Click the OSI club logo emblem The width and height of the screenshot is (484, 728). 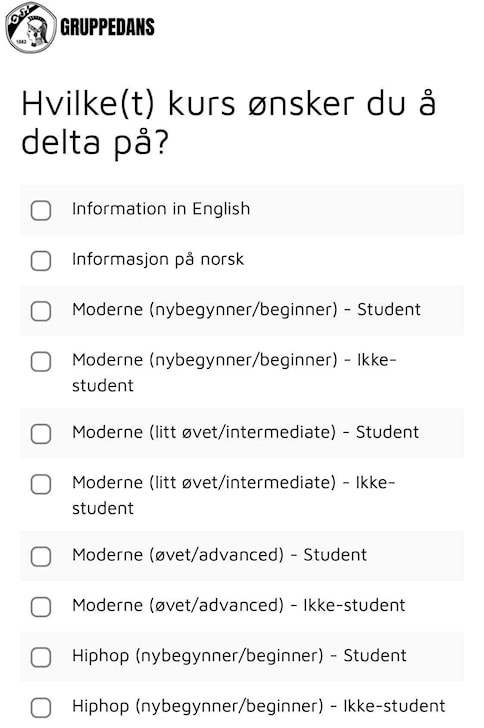pyautogui.click(x=31, y=27)
